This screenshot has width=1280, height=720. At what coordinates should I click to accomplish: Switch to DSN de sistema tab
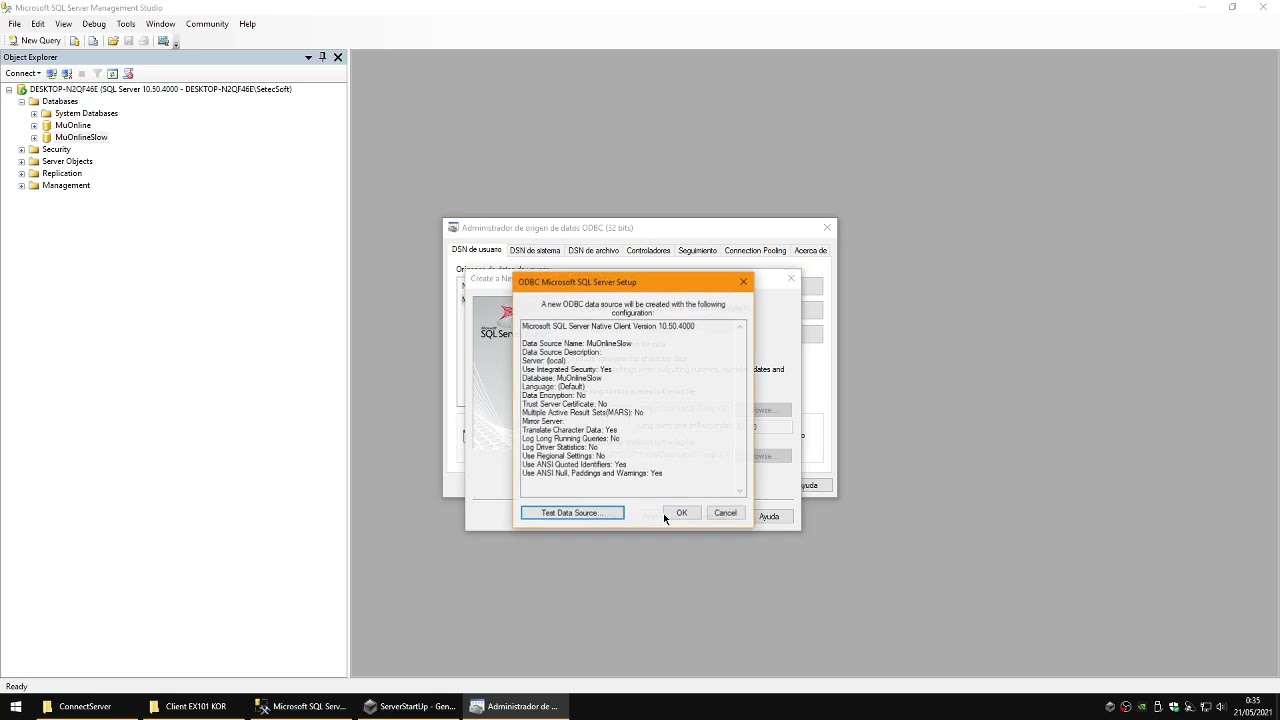(535, 250)
